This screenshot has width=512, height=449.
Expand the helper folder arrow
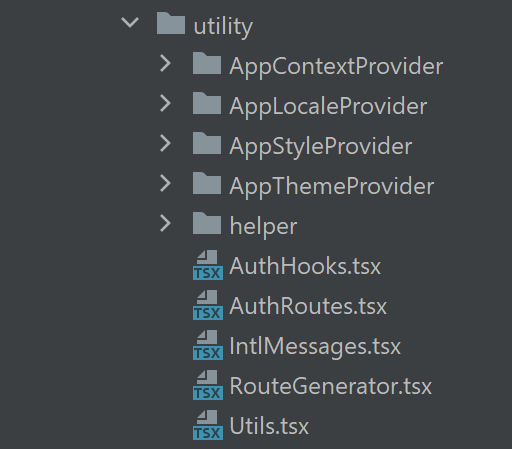pos(165,223)
